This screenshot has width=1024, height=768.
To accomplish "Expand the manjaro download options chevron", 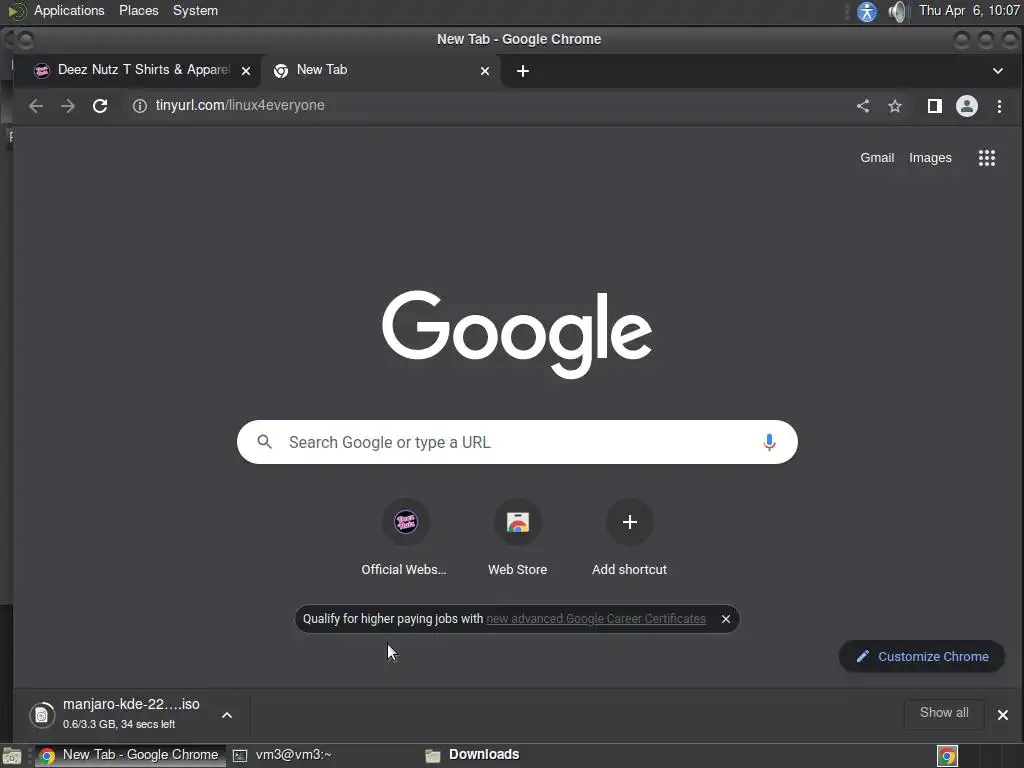I will point(227,715).
